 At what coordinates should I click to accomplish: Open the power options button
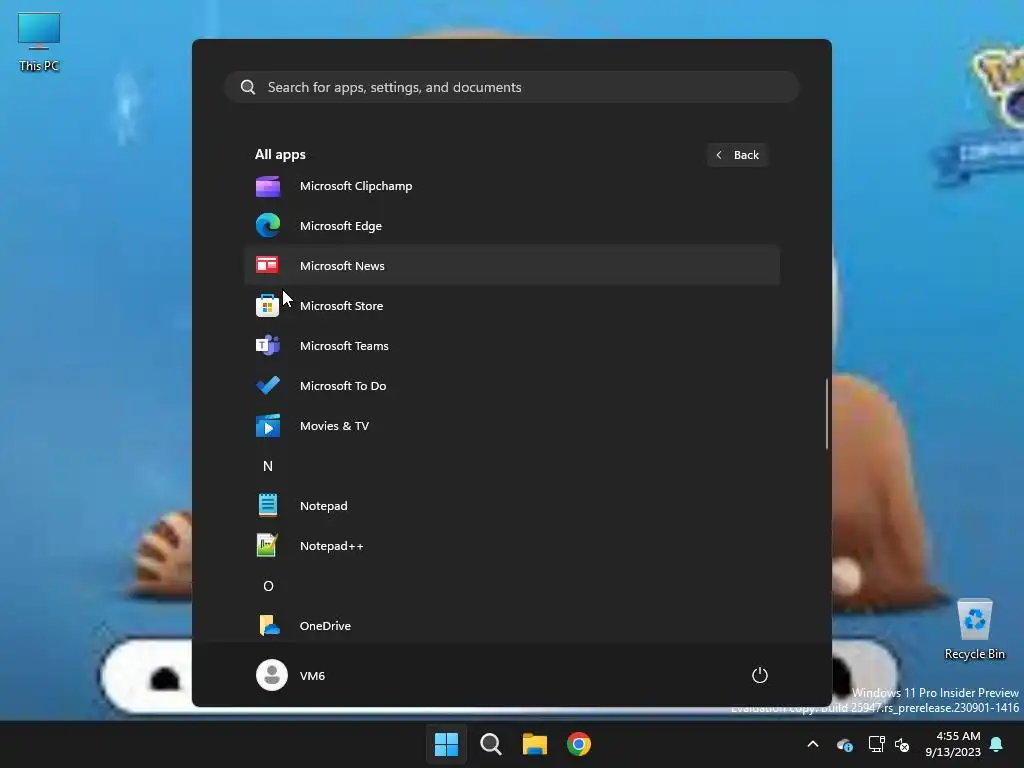click(760, 675)
